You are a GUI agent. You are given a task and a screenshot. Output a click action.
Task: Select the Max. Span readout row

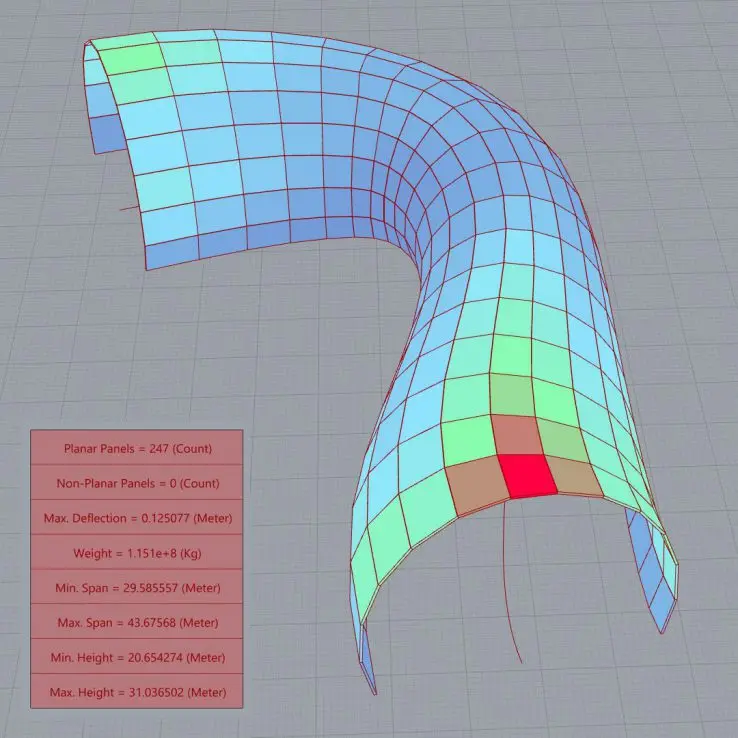(x=136, y=622)
